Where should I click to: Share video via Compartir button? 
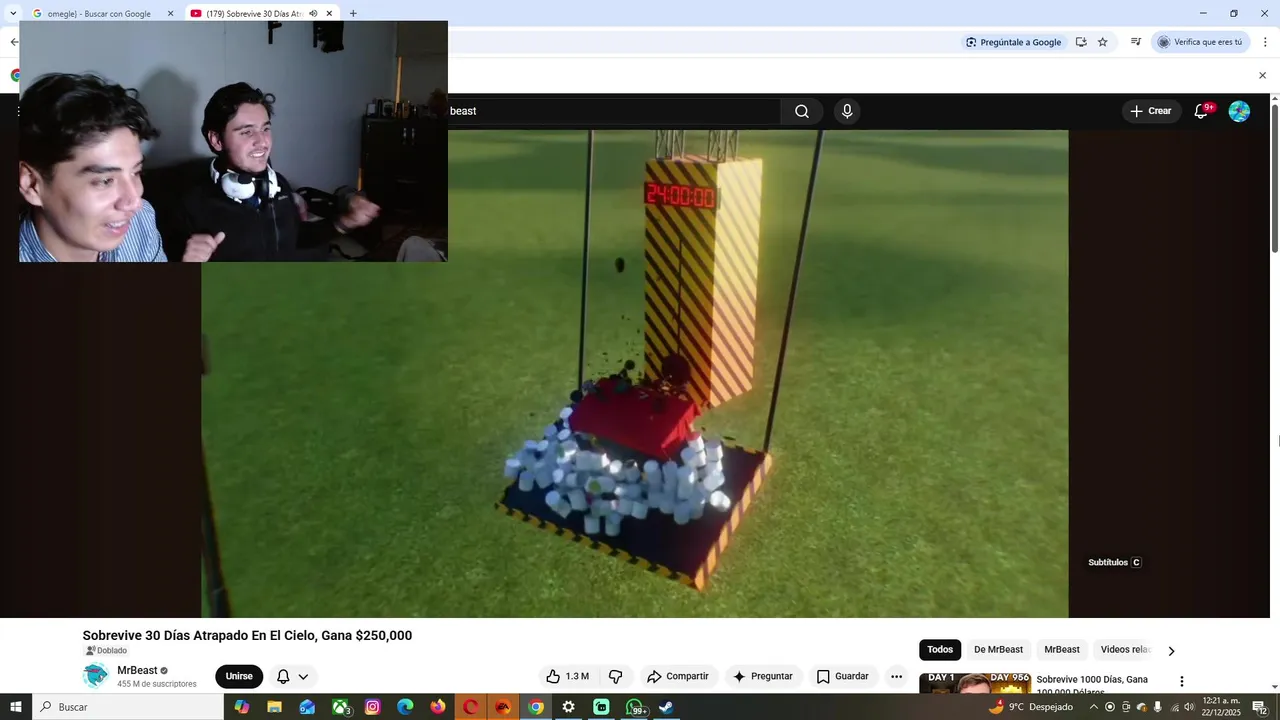678,676
